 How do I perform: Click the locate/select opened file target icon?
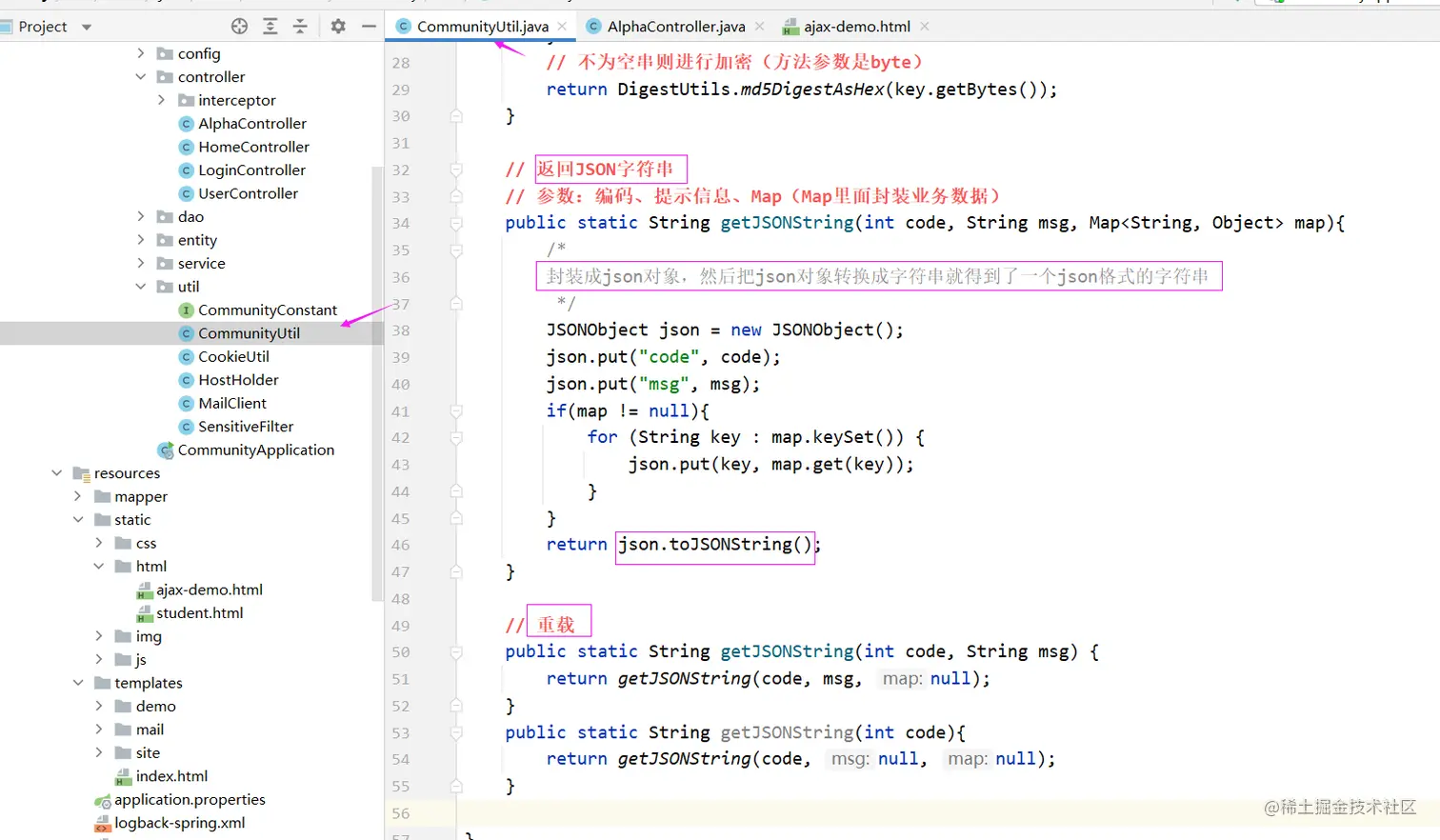pos(240,27)
